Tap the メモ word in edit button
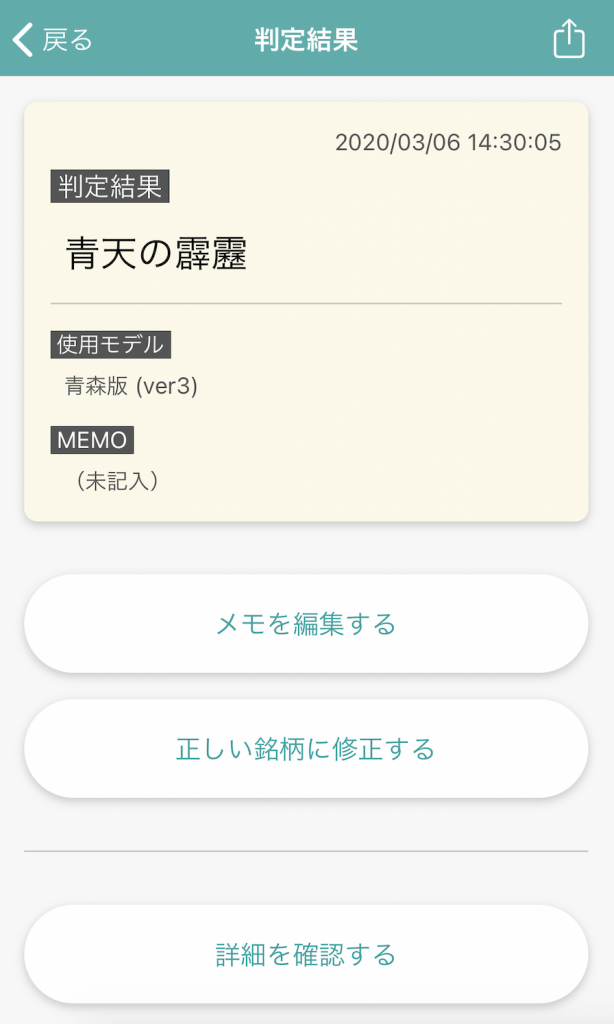The image size is (614, 1024). point(241,624)
